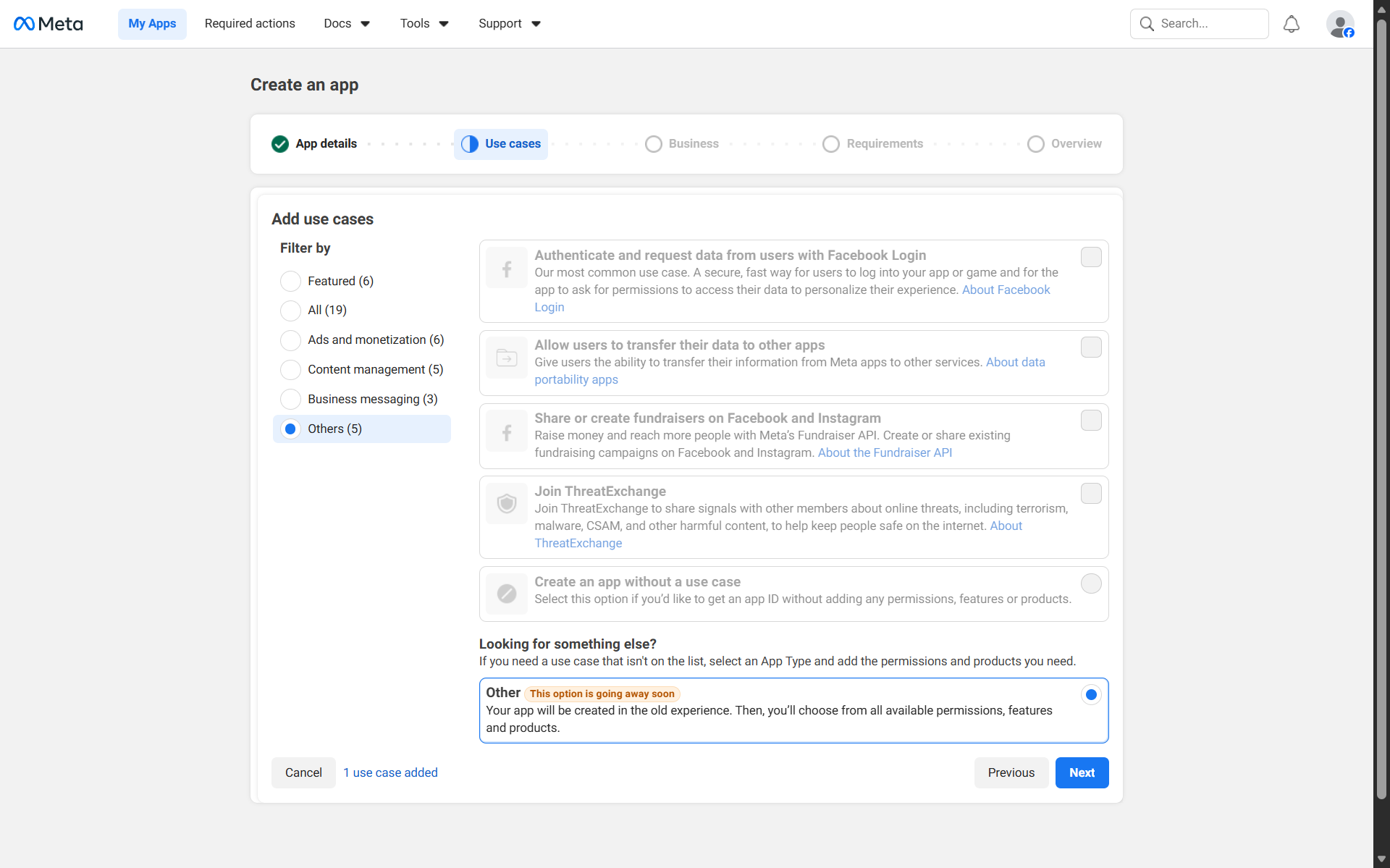Open About data portability apps link
The width and height of the screenshot is (1390, 868).
[x=1015, y=363]
